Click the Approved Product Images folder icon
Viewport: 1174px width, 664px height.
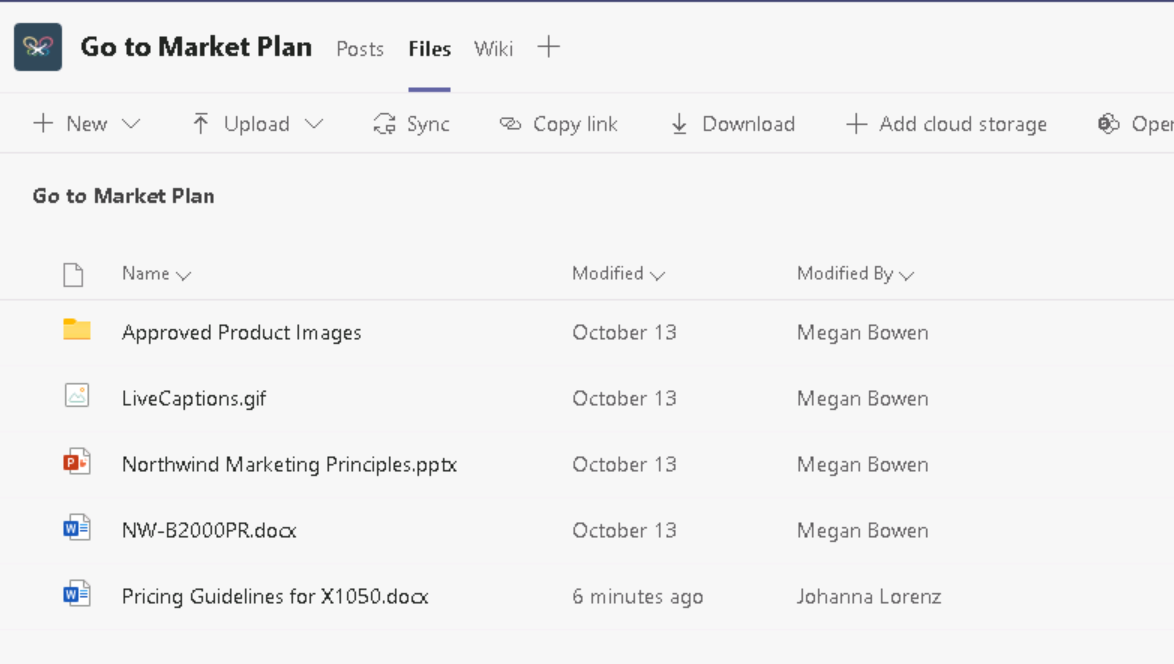point(77,330)
